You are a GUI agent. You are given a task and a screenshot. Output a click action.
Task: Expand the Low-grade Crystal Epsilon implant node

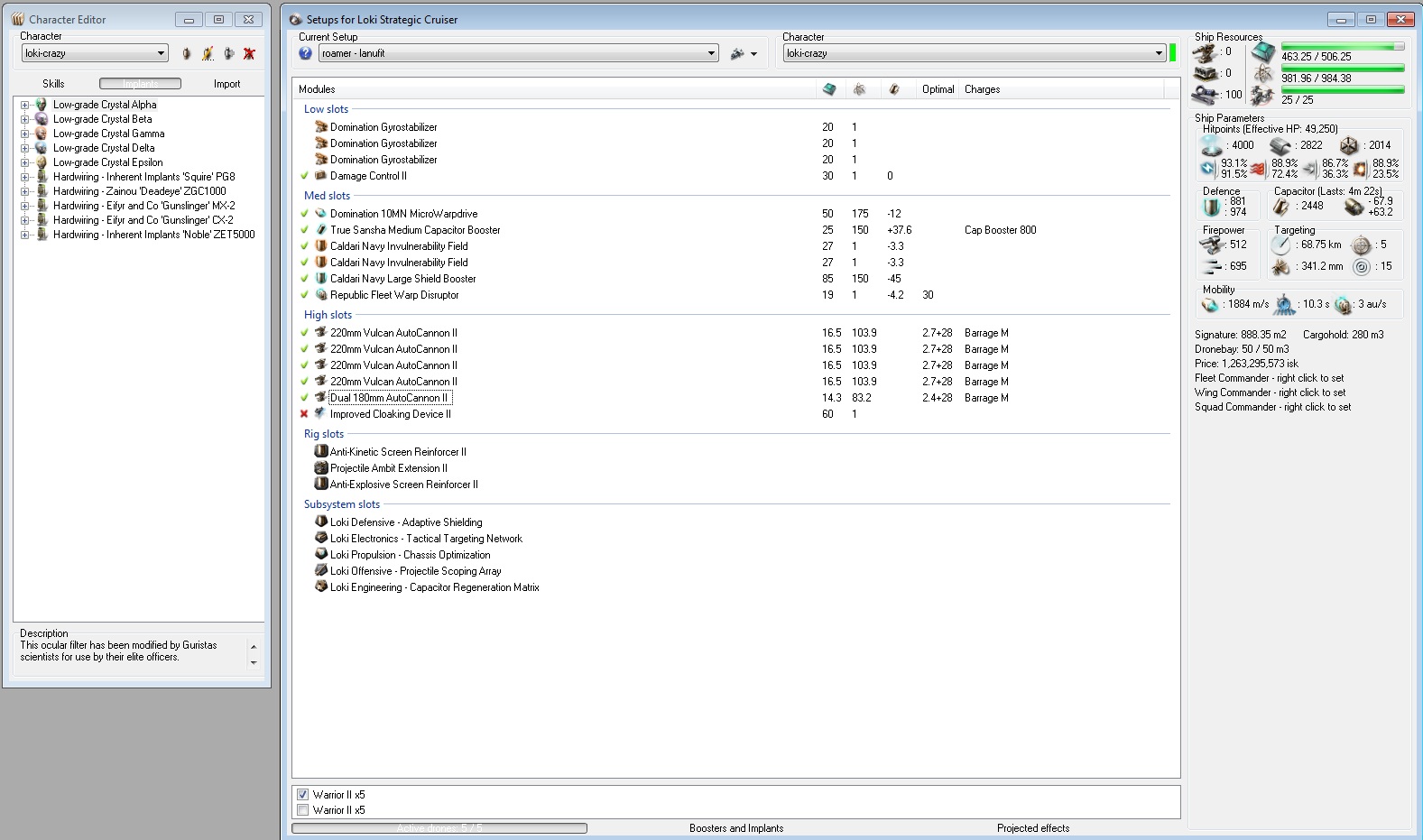coord(25,162)
